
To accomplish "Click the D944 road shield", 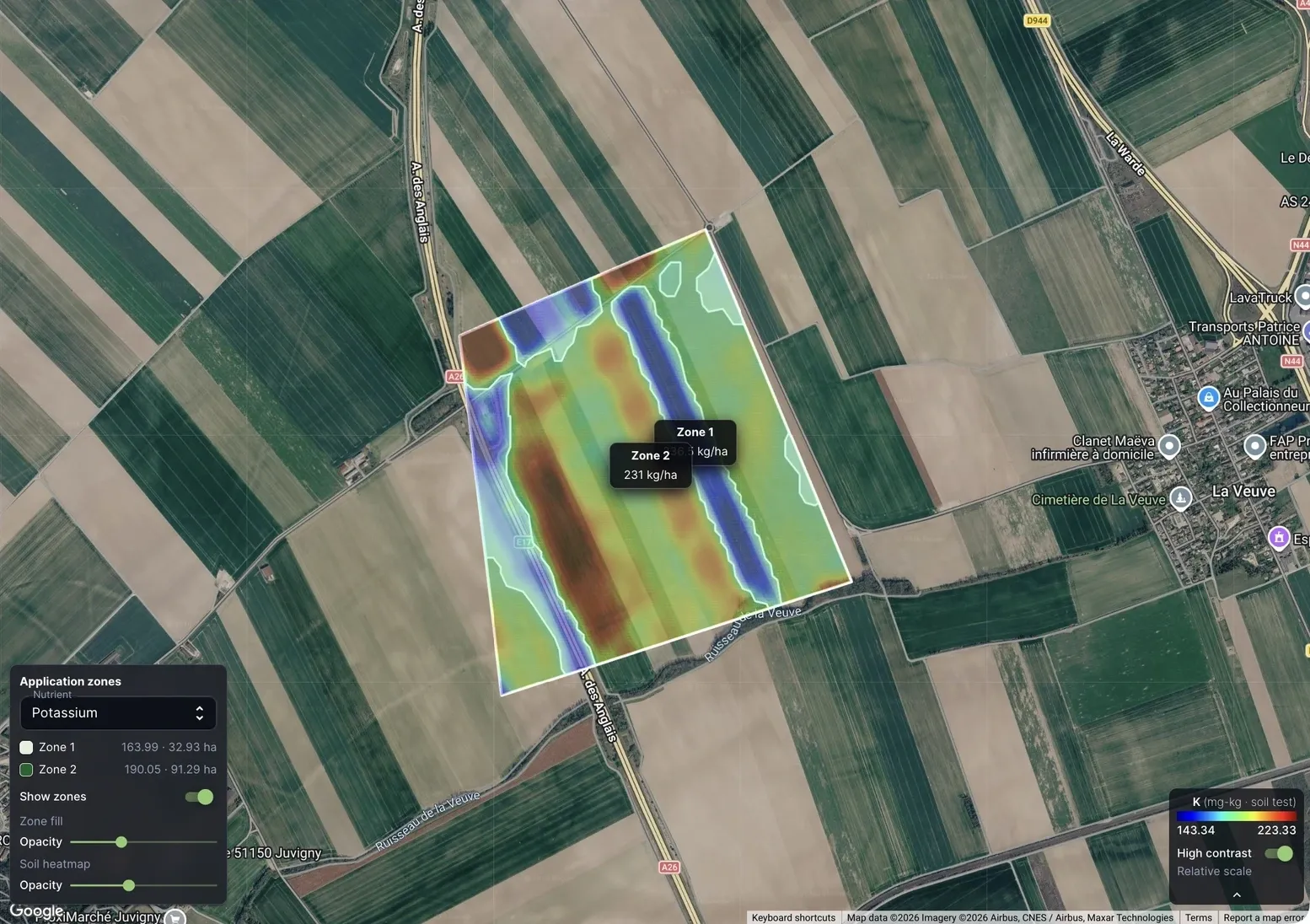I will 1037,20.
